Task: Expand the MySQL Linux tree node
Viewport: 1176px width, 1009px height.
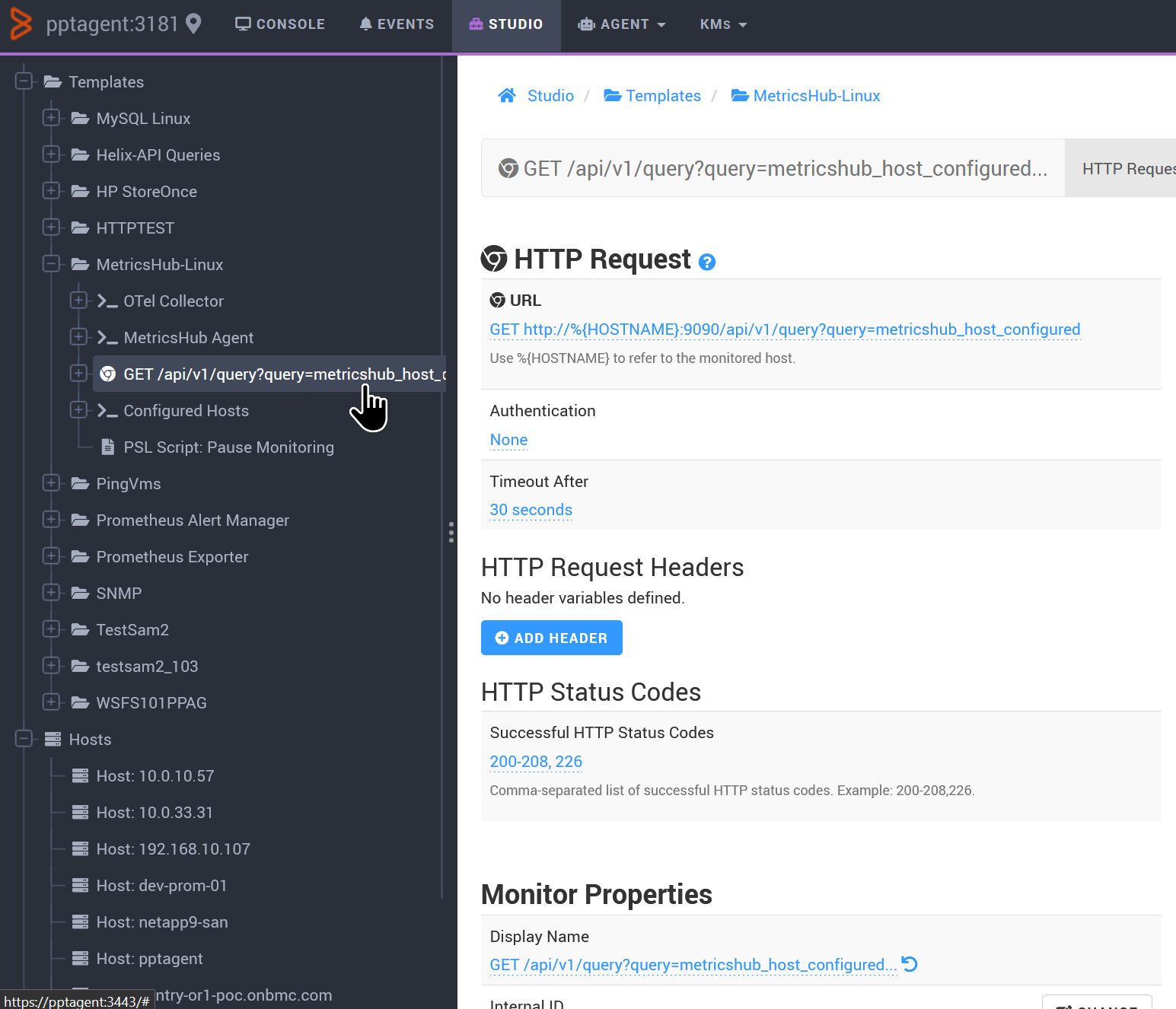Action: (x=51, y=118)
